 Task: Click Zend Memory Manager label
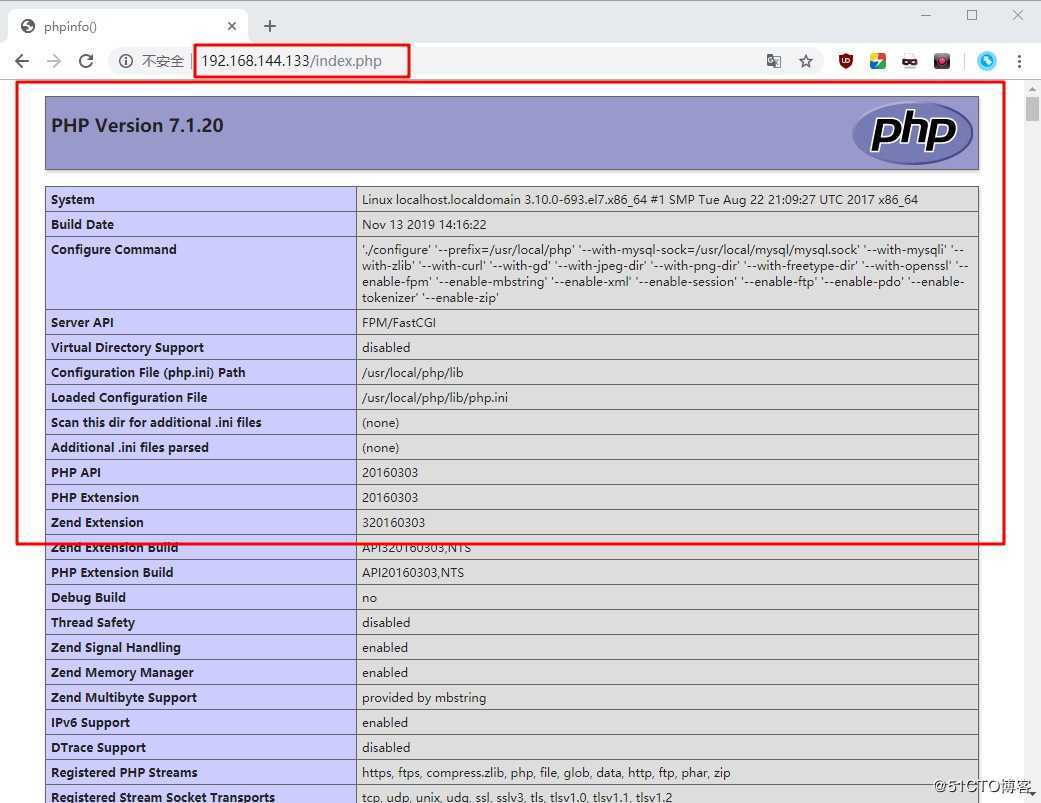click(122, 672)
